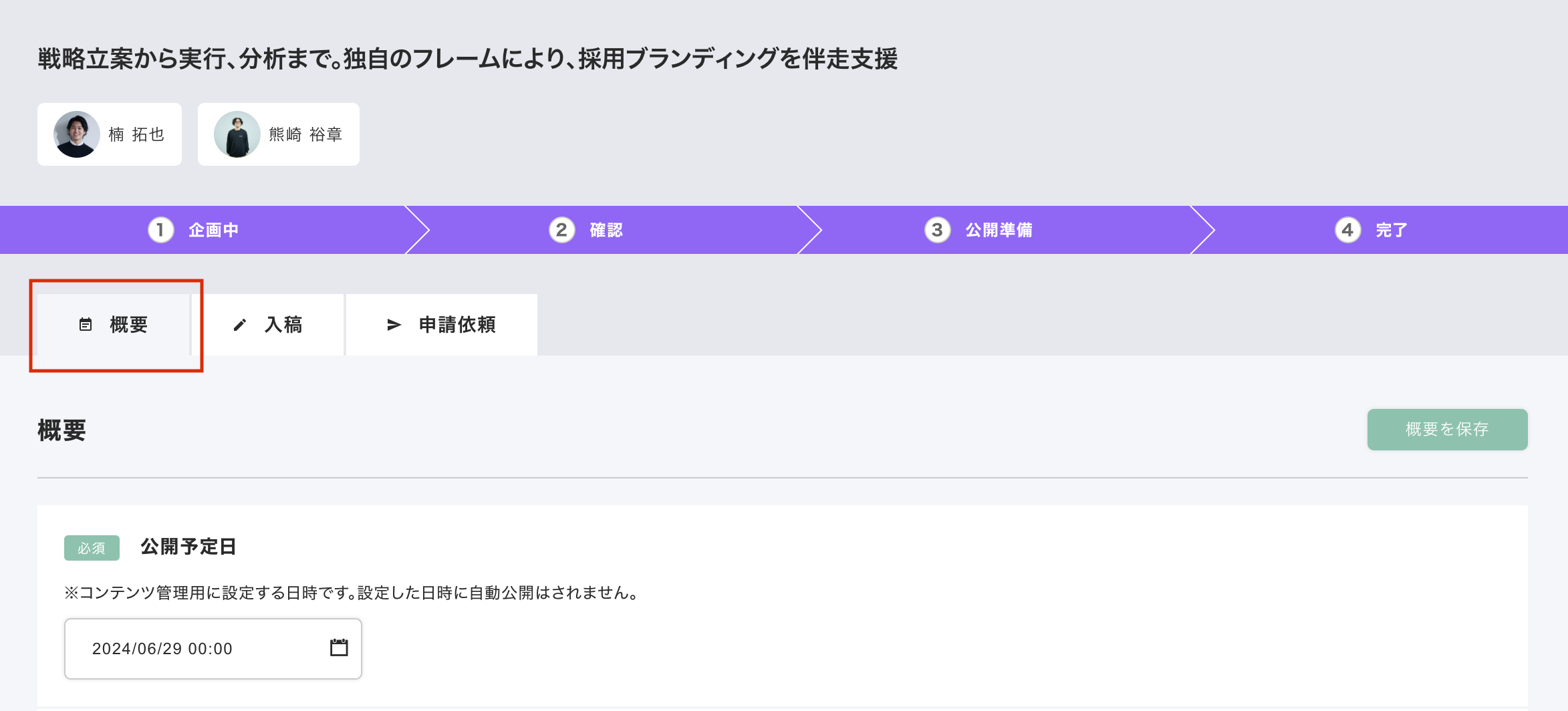Select the 公開準備 step label
1568x711 pixels.
999,230
